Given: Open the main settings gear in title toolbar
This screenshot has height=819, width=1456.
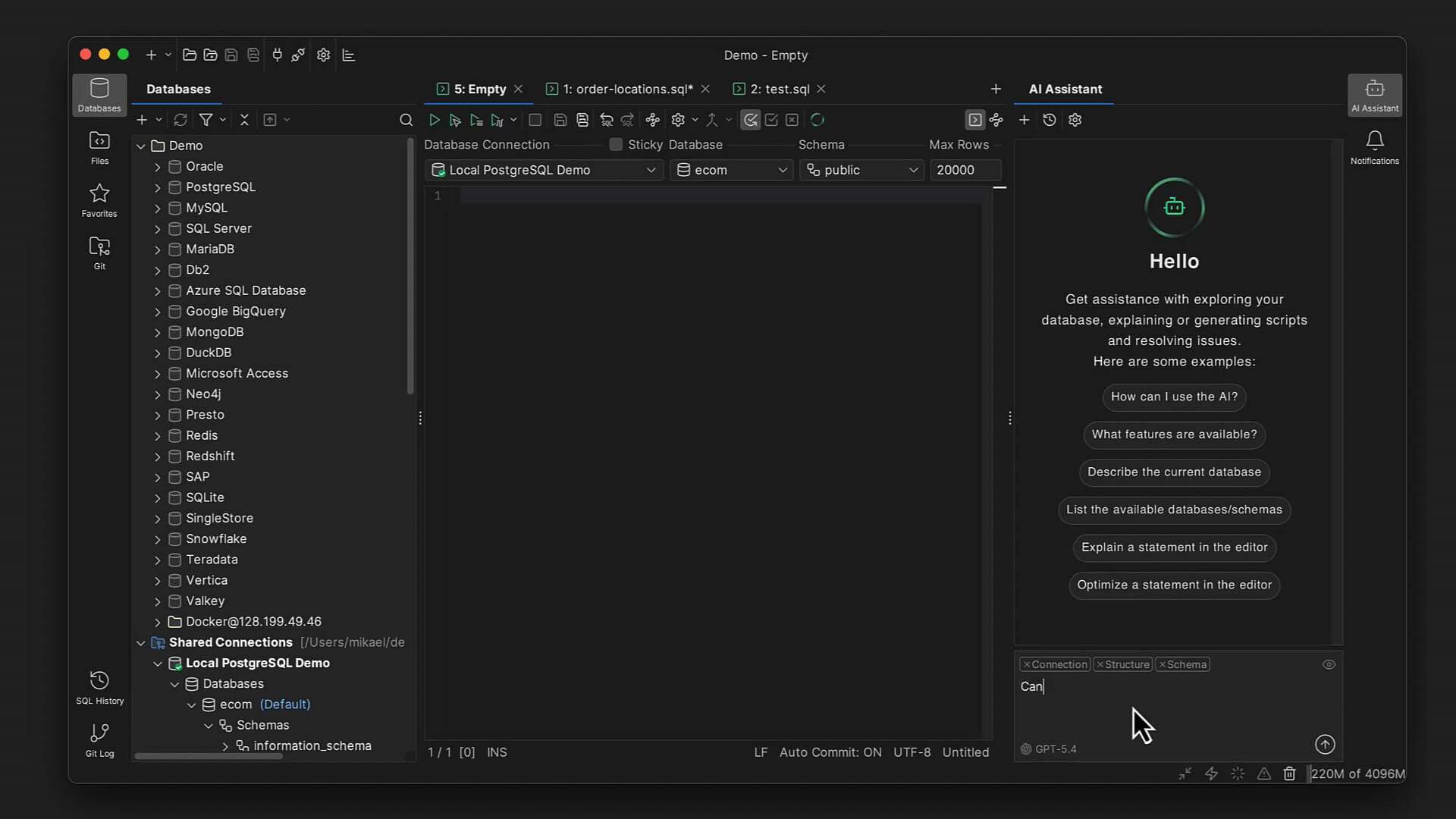Looking at the screenshot, I should click(324, 55).
